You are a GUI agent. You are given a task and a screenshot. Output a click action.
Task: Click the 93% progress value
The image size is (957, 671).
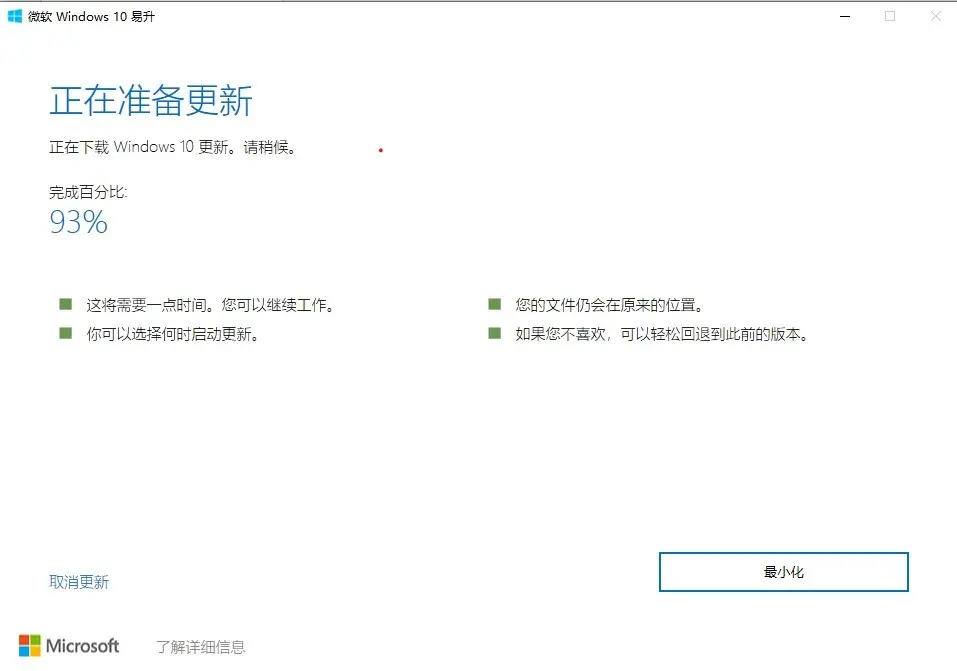[79, 222]
